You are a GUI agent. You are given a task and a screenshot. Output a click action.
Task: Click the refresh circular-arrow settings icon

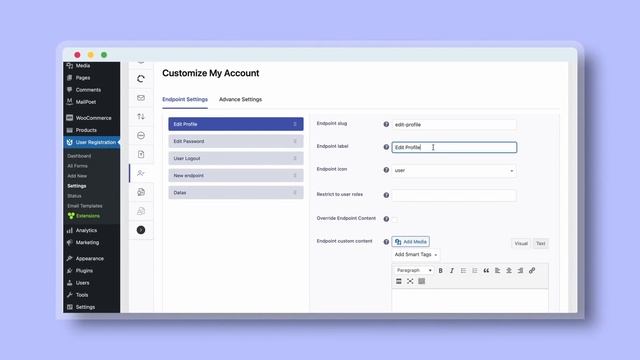(141, 79)
